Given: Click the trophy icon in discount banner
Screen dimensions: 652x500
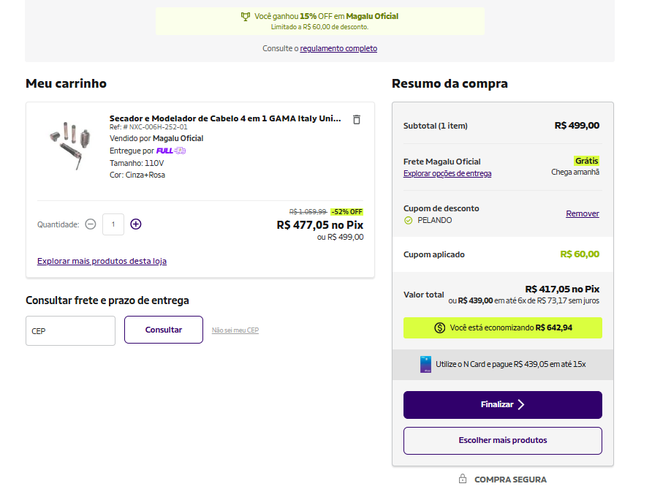Looking at the screenshot, I should pyautogui.click(x=245, y=17).
